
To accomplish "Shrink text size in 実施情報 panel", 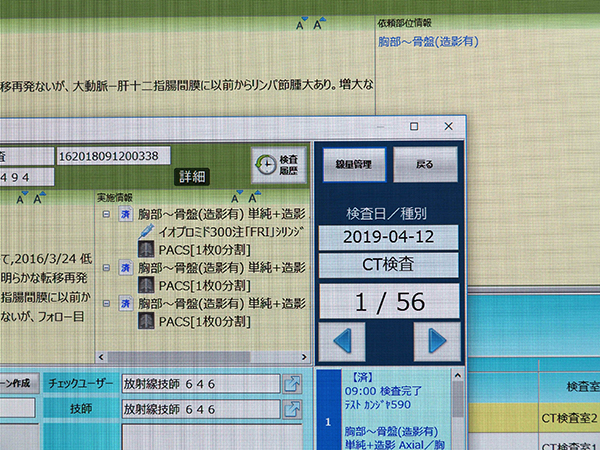I will 236,198.
